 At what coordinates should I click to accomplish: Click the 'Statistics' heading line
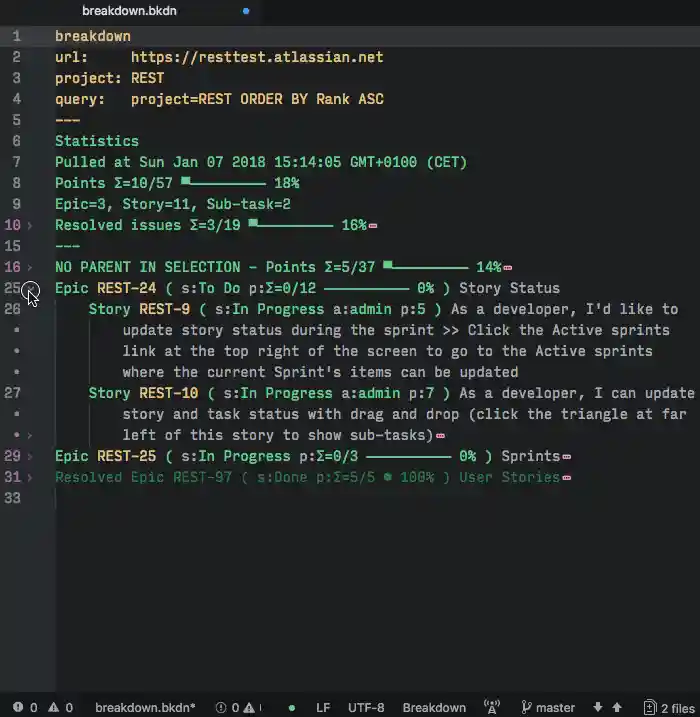click(97, 141)
